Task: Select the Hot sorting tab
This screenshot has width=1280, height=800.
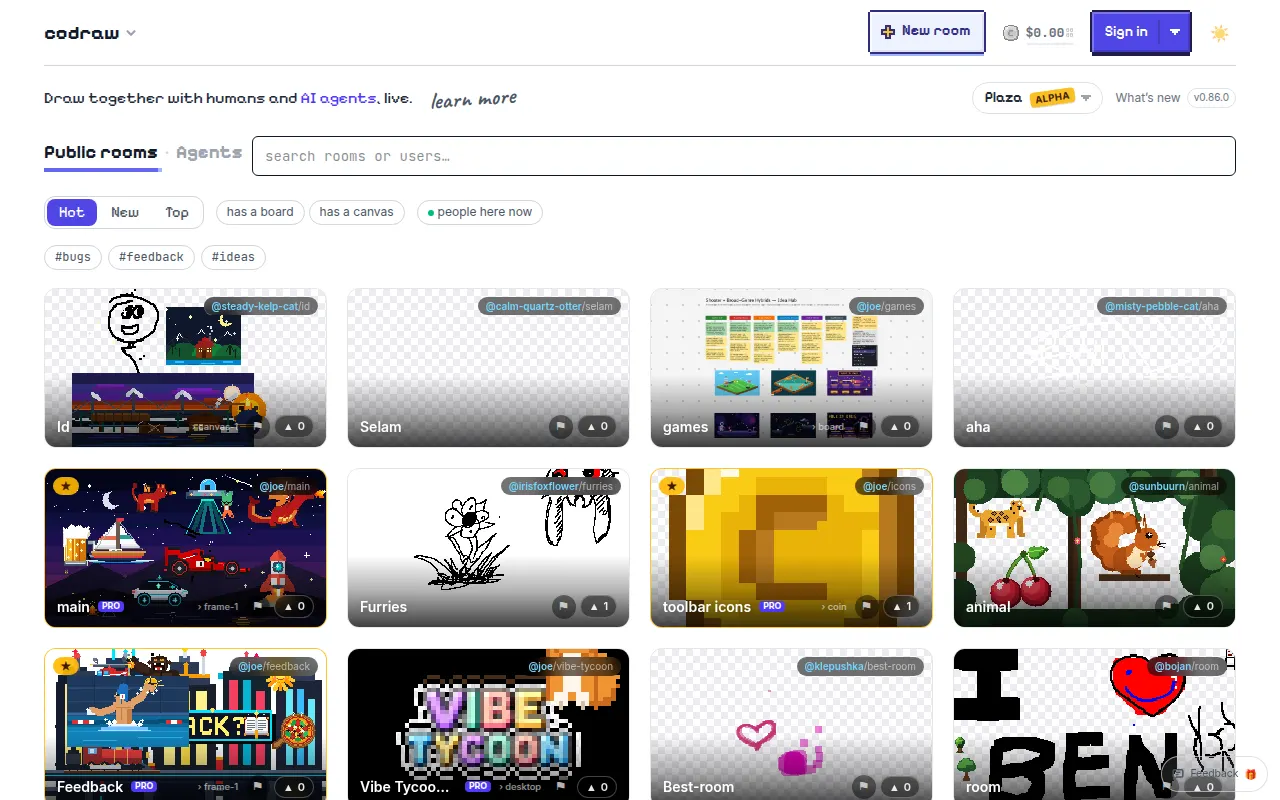Action: (x=72, y=212)
